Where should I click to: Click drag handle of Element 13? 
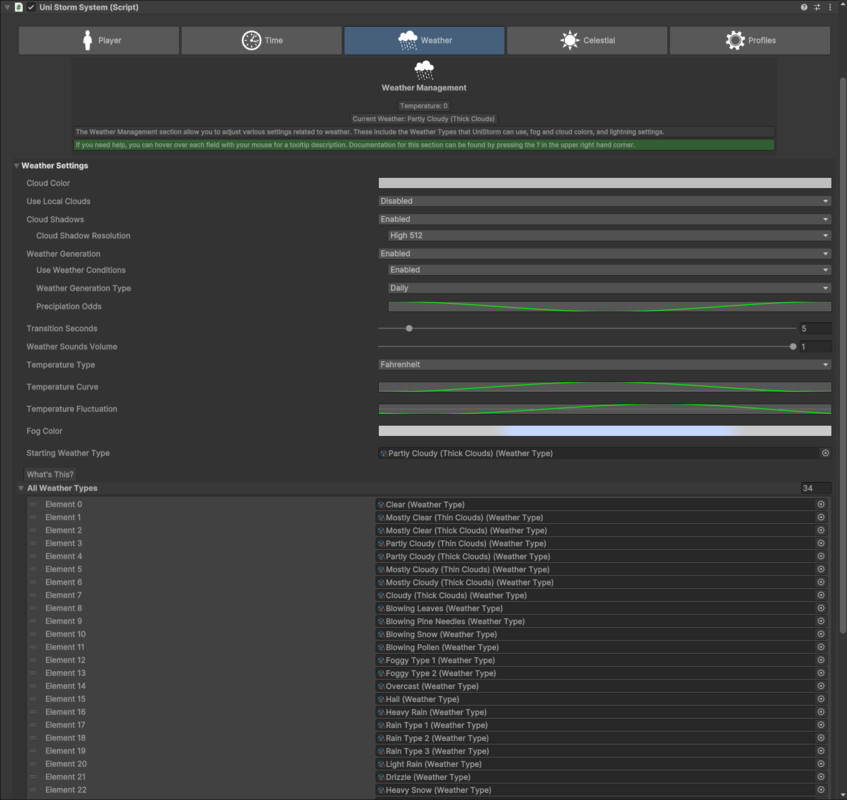pyautogui.click(x=33, y=673)
